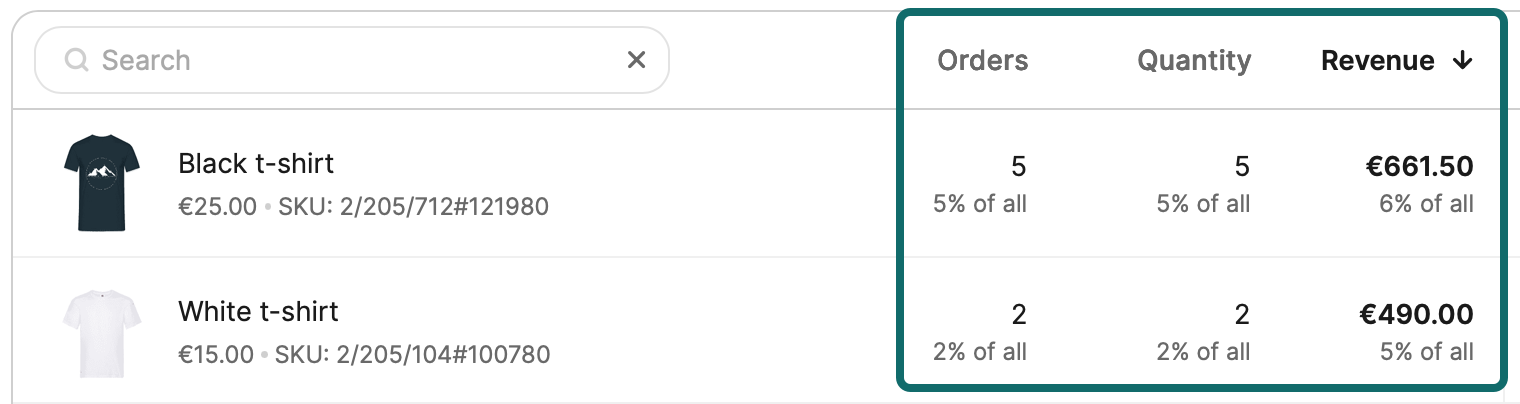Focus the Search input field
This screenshot has height=404, width=1520.
pos(350,60)
